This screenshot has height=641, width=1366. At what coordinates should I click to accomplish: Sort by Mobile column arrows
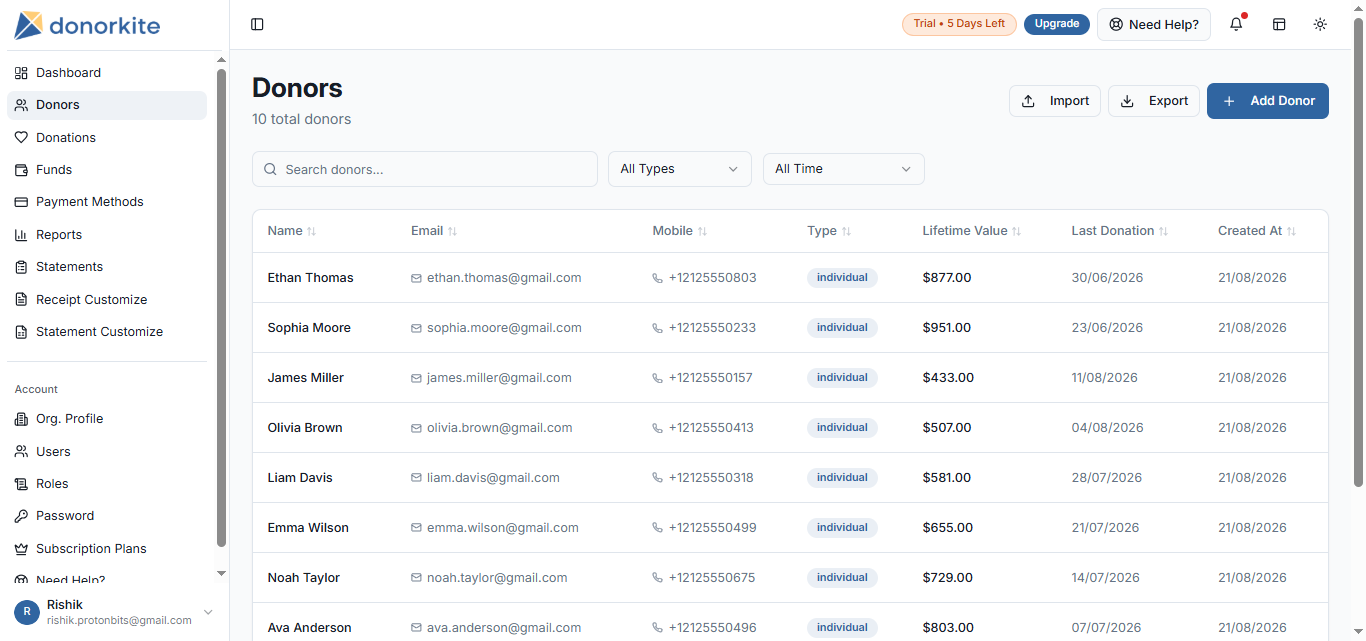click(702, 231)
